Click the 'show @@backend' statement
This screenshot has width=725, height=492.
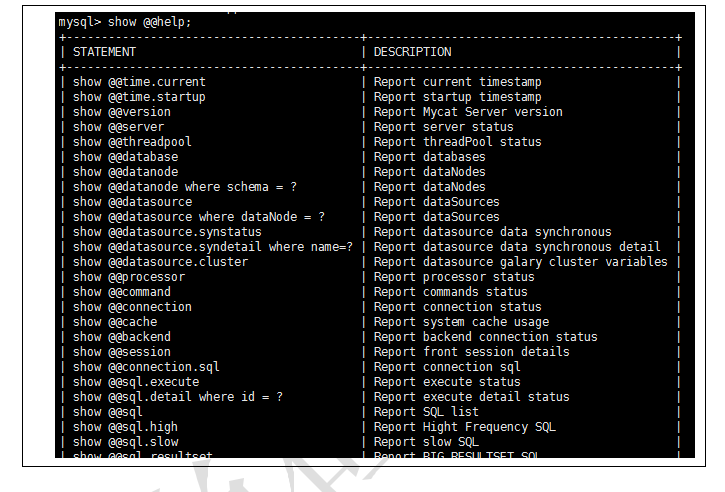tap(122, 337)
